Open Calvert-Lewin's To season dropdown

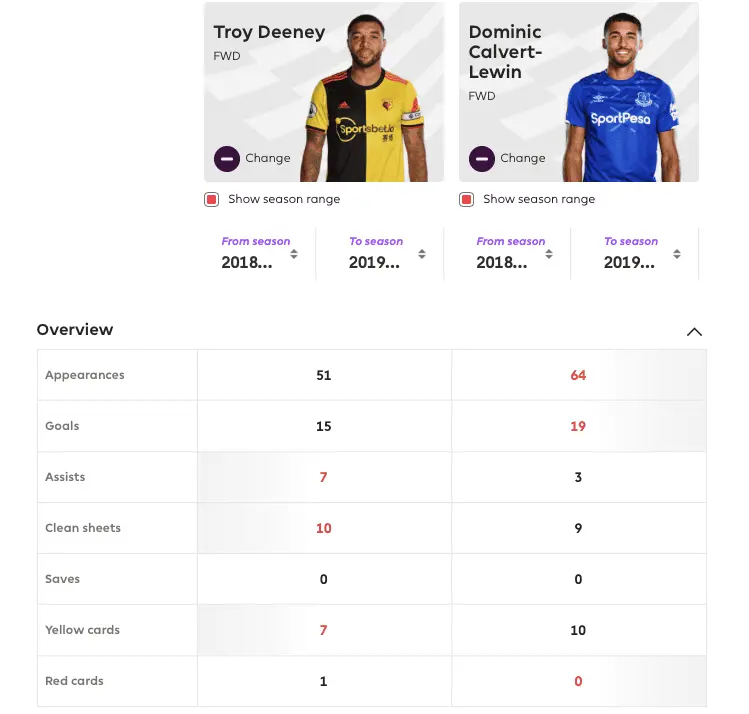[x=630, y=262]
